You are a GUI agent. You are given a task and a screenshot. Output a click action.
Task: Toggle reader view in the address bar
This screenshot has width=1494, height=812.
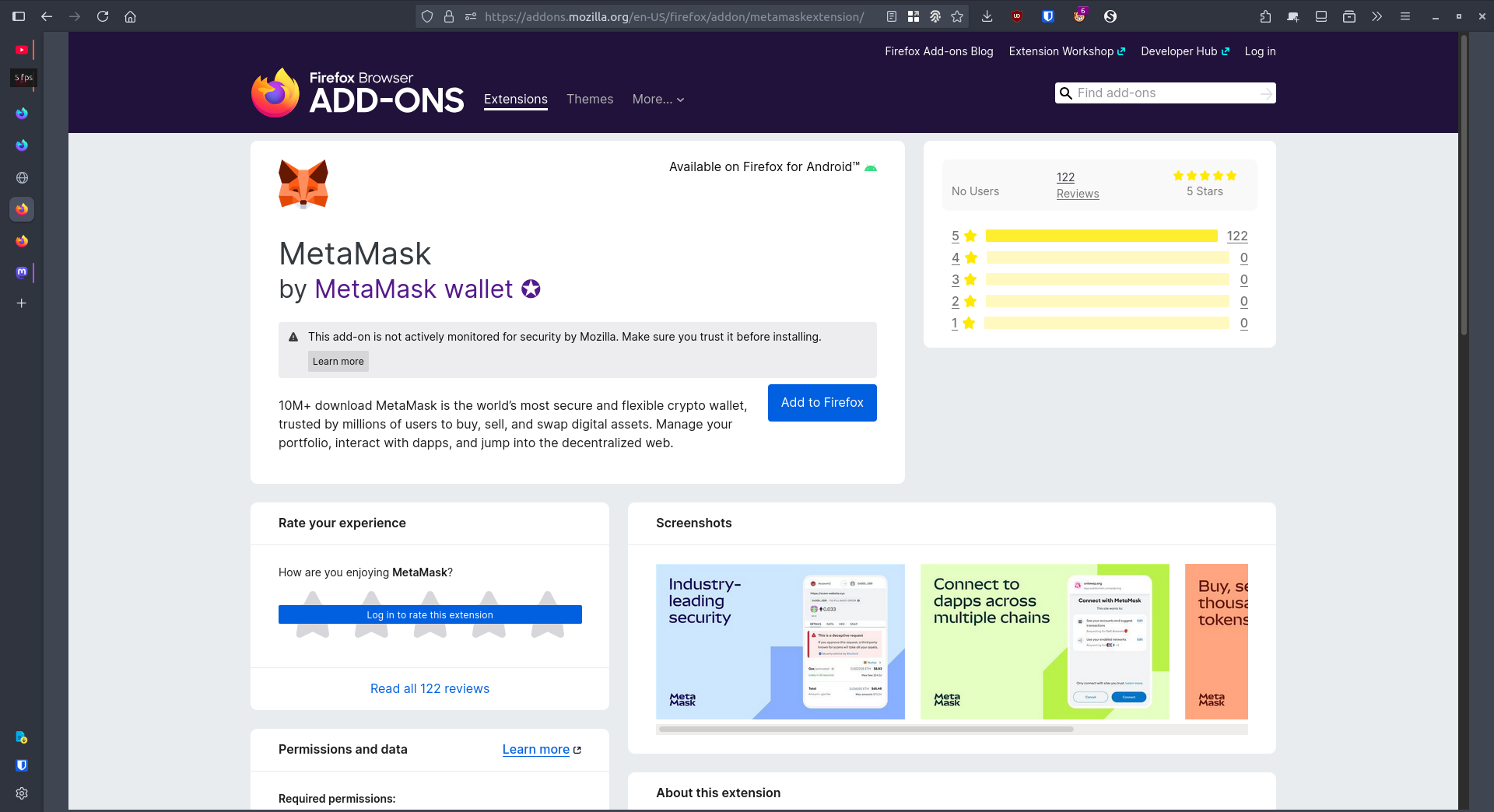click(x=892, y=16)
